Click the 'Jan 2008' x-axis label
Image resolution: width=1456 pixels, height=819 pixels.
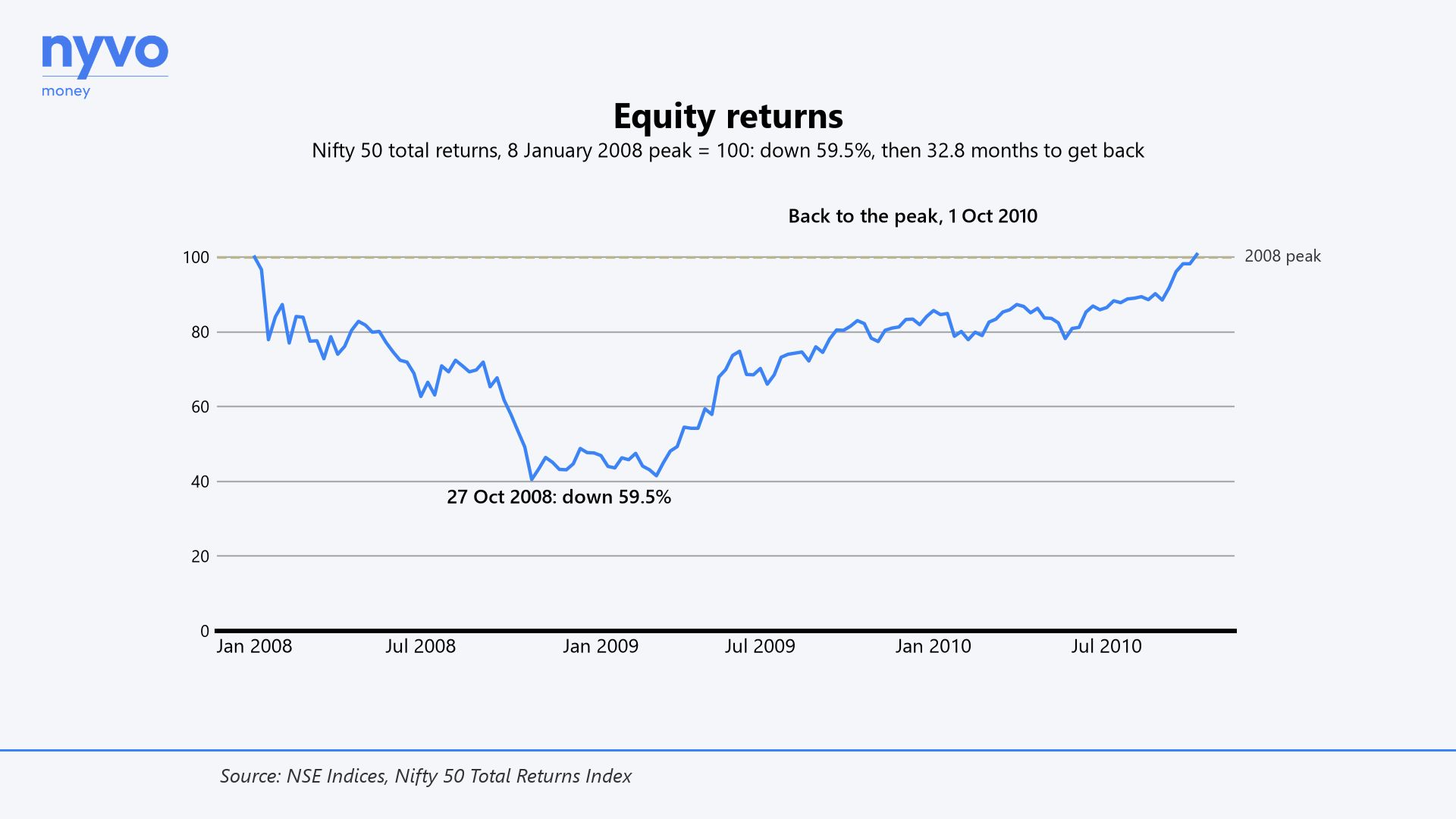[x=254, y=646]
